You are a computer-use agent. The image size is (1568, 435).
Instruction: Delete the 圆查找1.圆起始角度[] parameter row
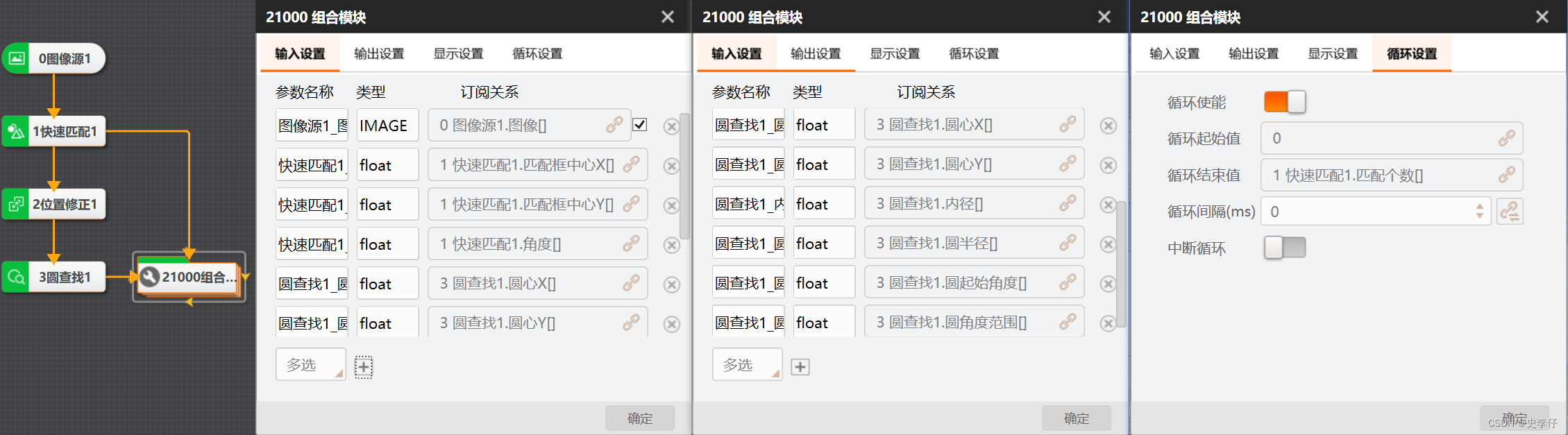1108,284
